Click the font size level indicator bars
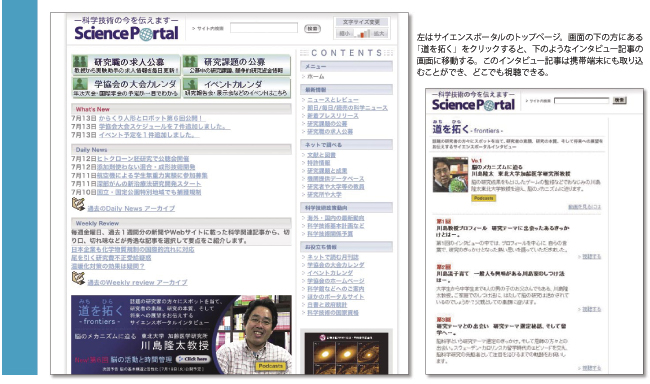This screenshot has height=384, width=650. 362,34
